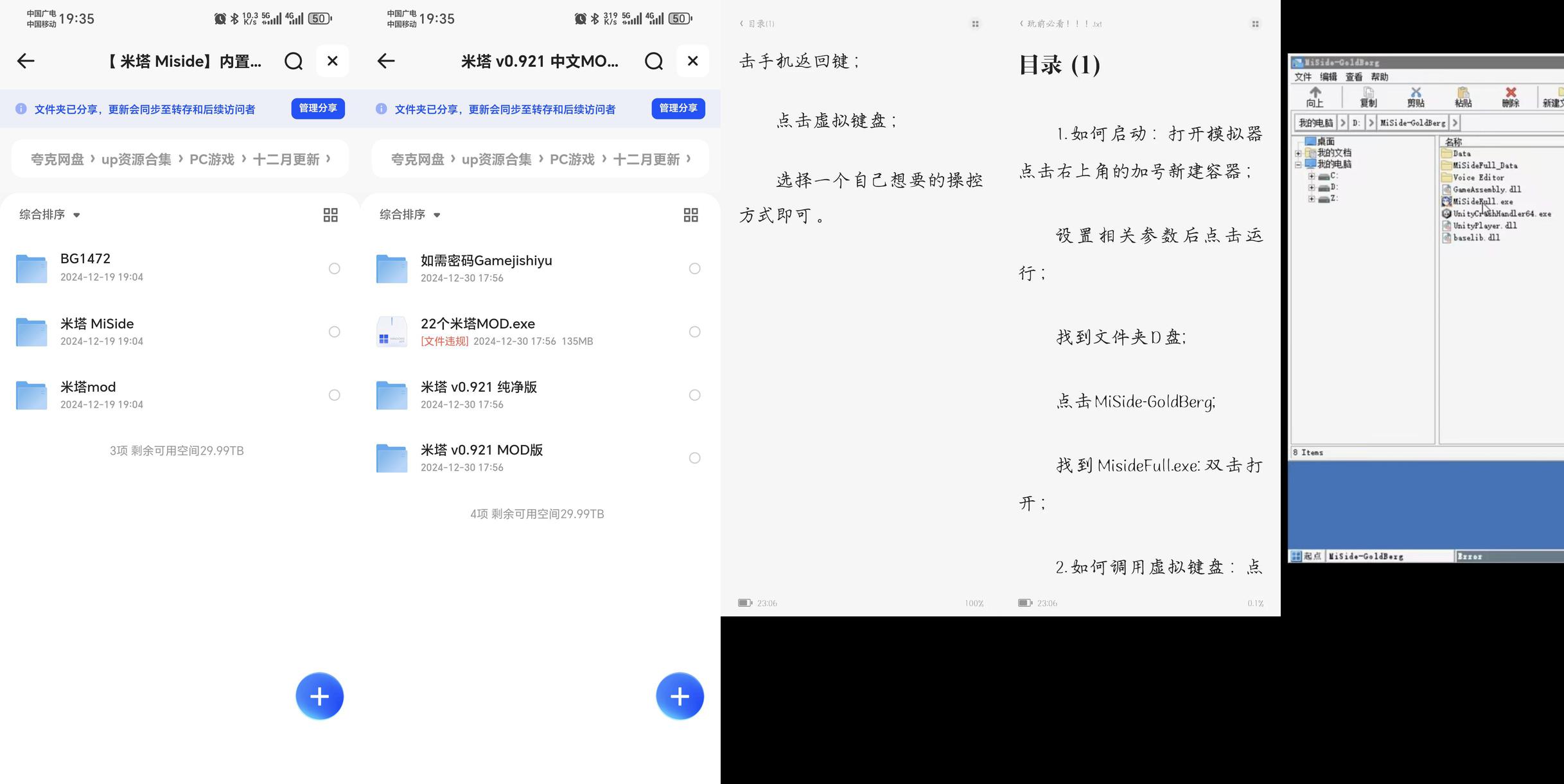Select the 米塔mod folder radio button

[335, 395]
